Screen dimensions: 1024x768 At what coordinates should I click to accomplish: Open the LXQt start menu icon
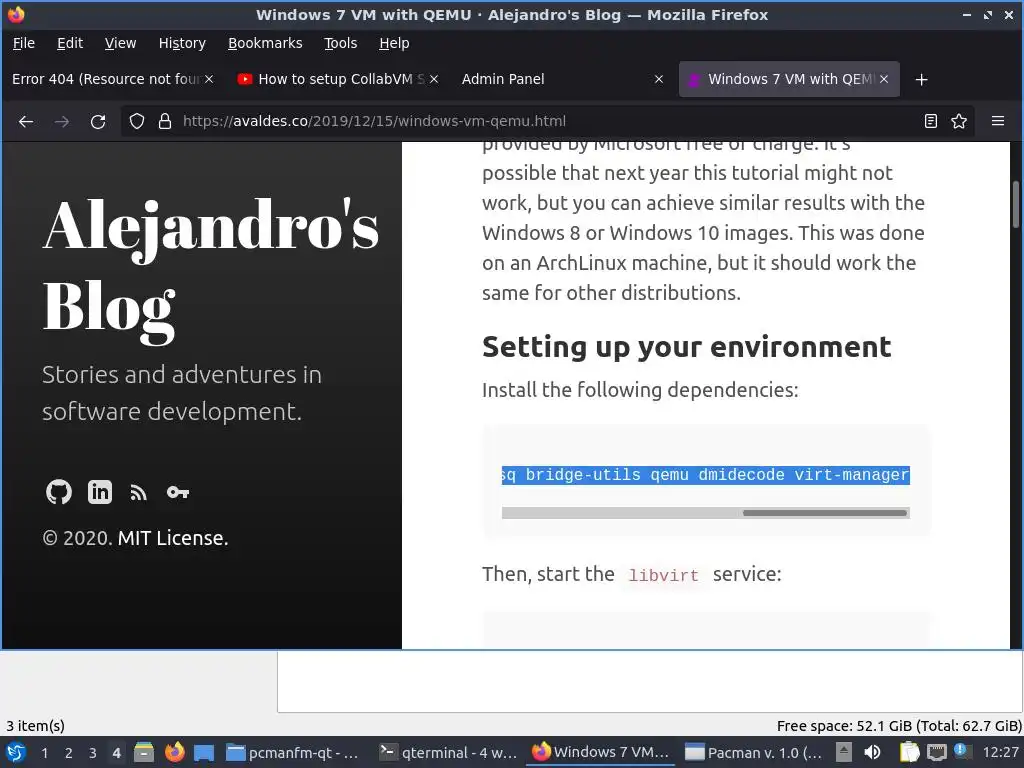coord(16,753)
